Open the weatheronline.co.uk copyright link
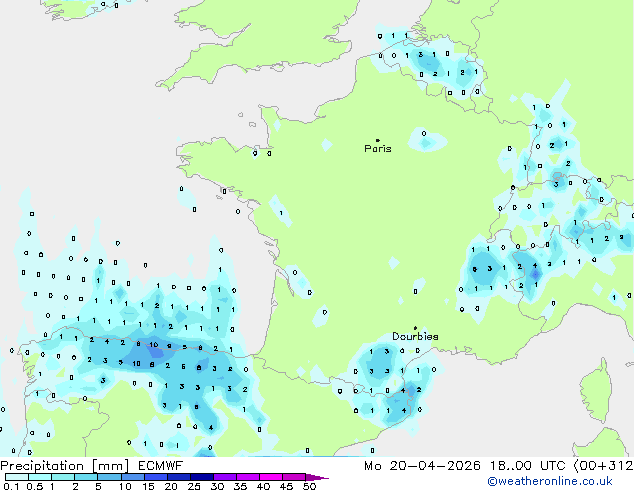634x490 pixels. 549,481
